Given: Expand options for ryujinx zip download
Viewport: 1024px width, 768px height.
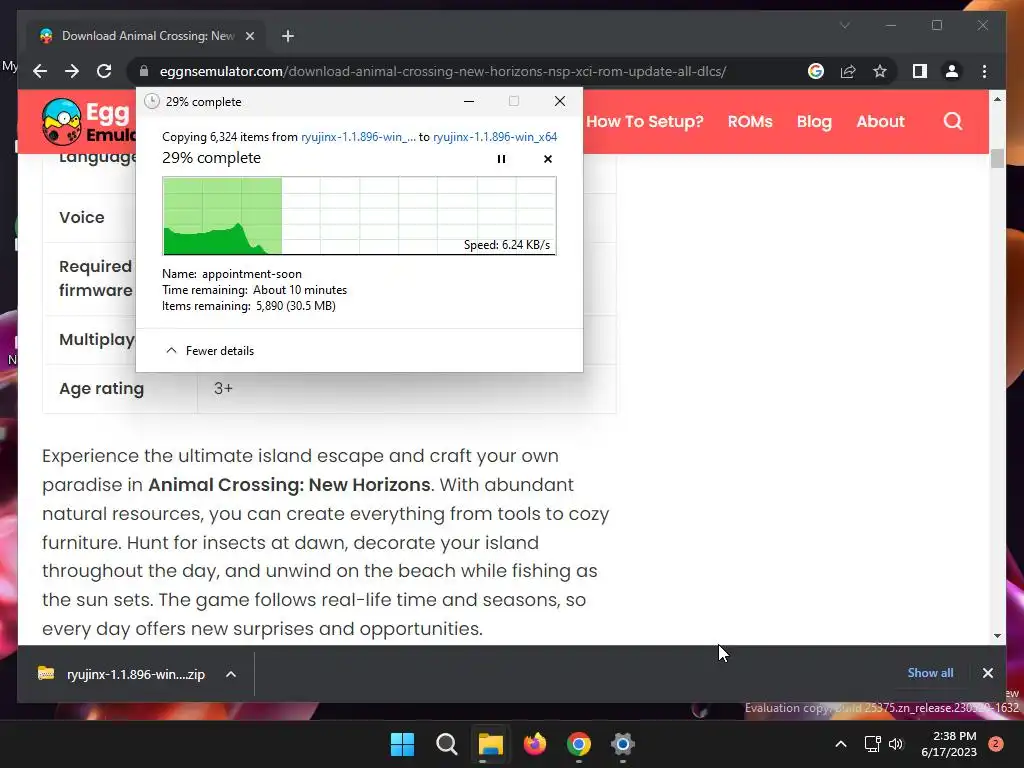Looking at the screenshot, I should point(231,674).
